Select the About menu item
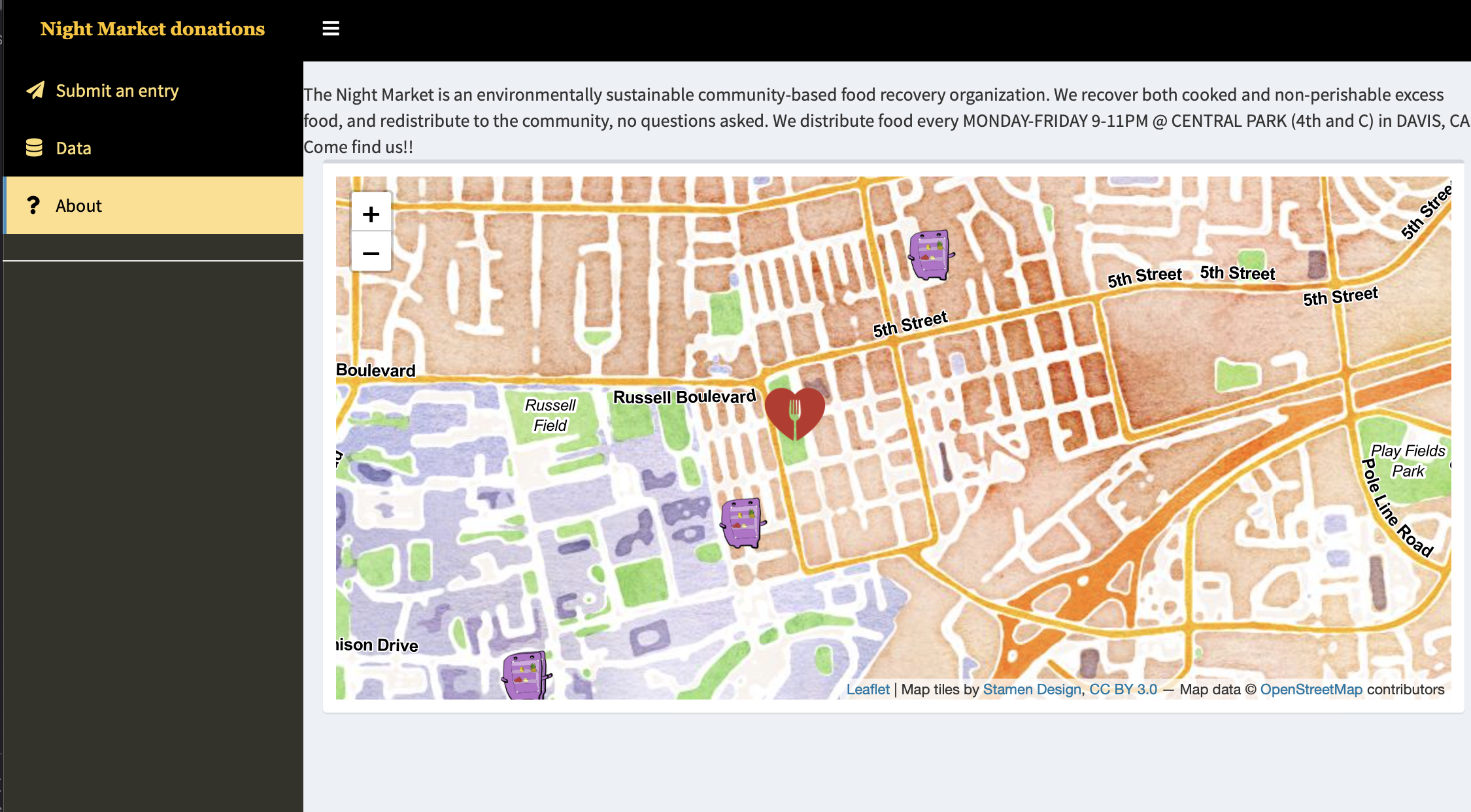The image size is (1471, 812). click(x=154, y=205)
